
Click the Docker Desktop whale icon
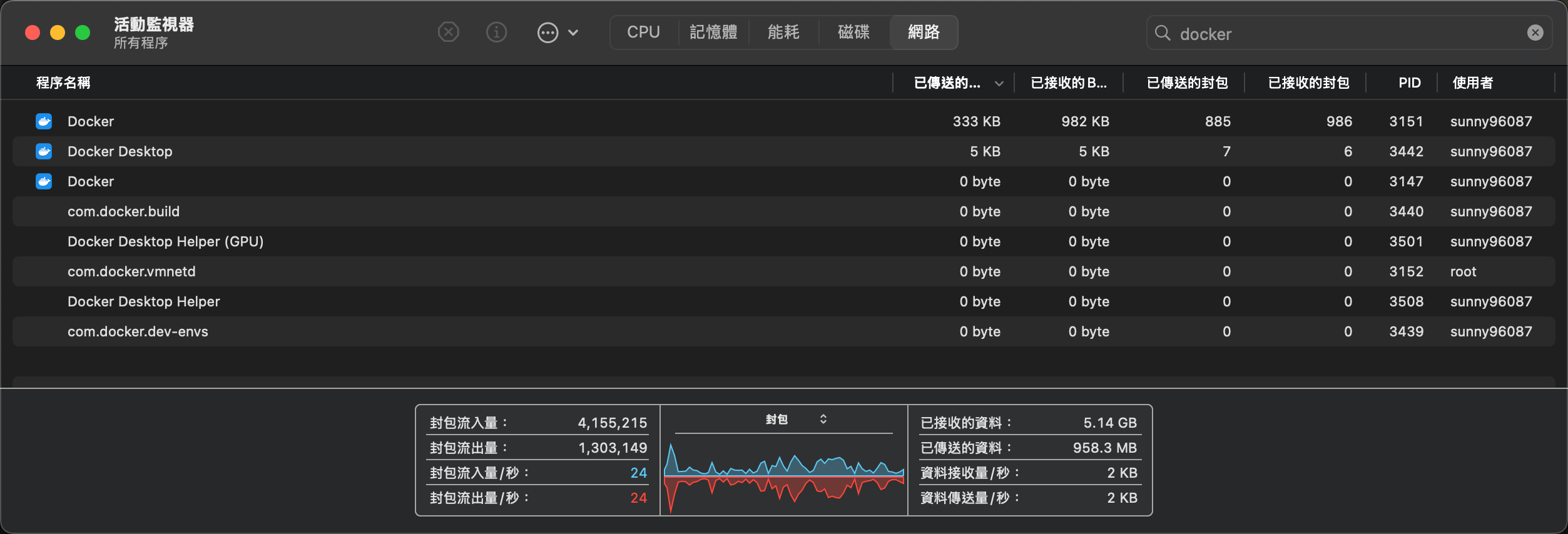pos(44,151)
